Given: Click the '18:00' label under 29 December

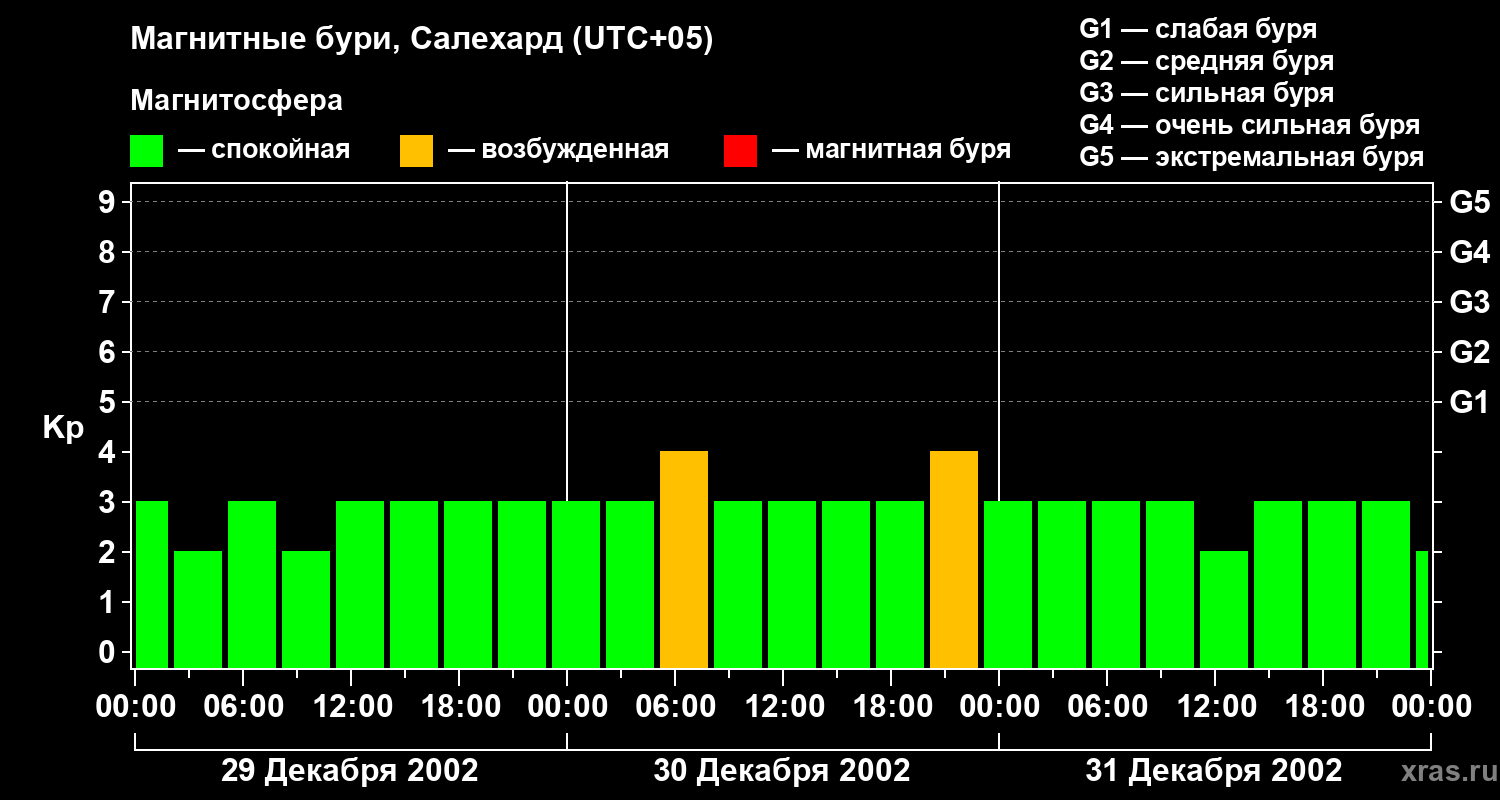Looking at the screenshot, I should tap(459, 706).
